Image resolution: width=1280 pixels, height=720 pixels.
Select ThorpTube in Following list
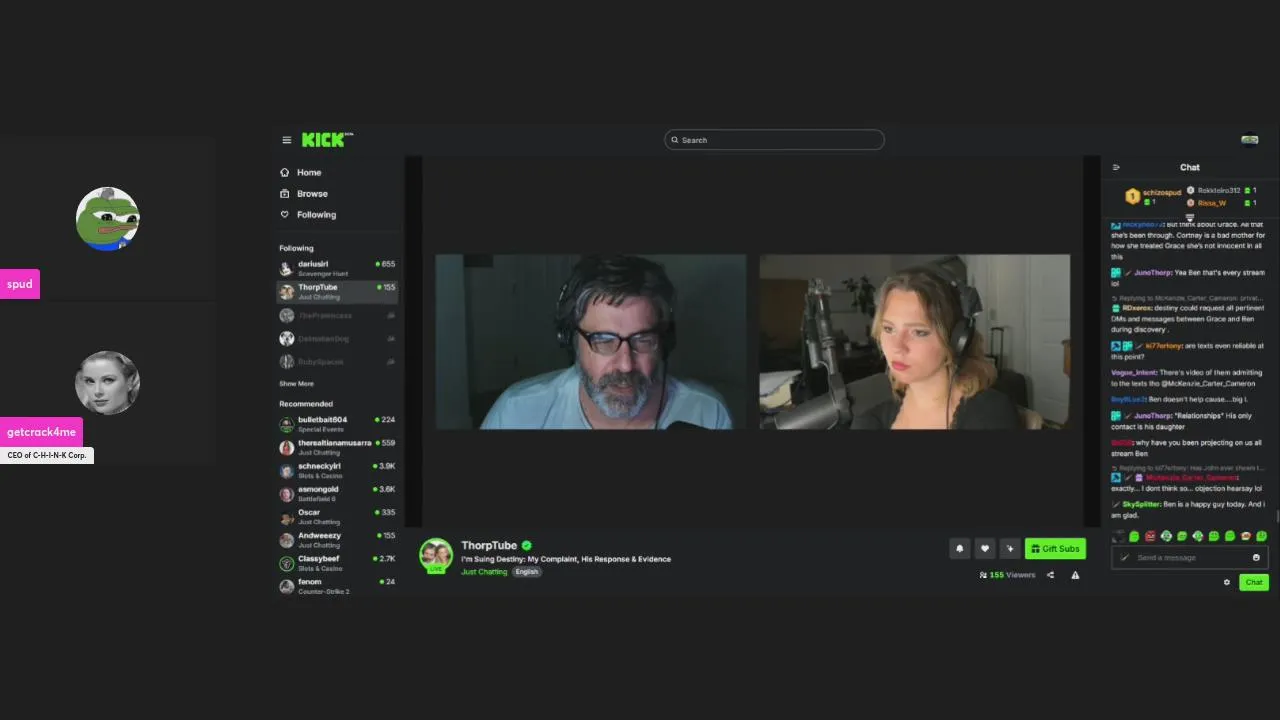337,291
